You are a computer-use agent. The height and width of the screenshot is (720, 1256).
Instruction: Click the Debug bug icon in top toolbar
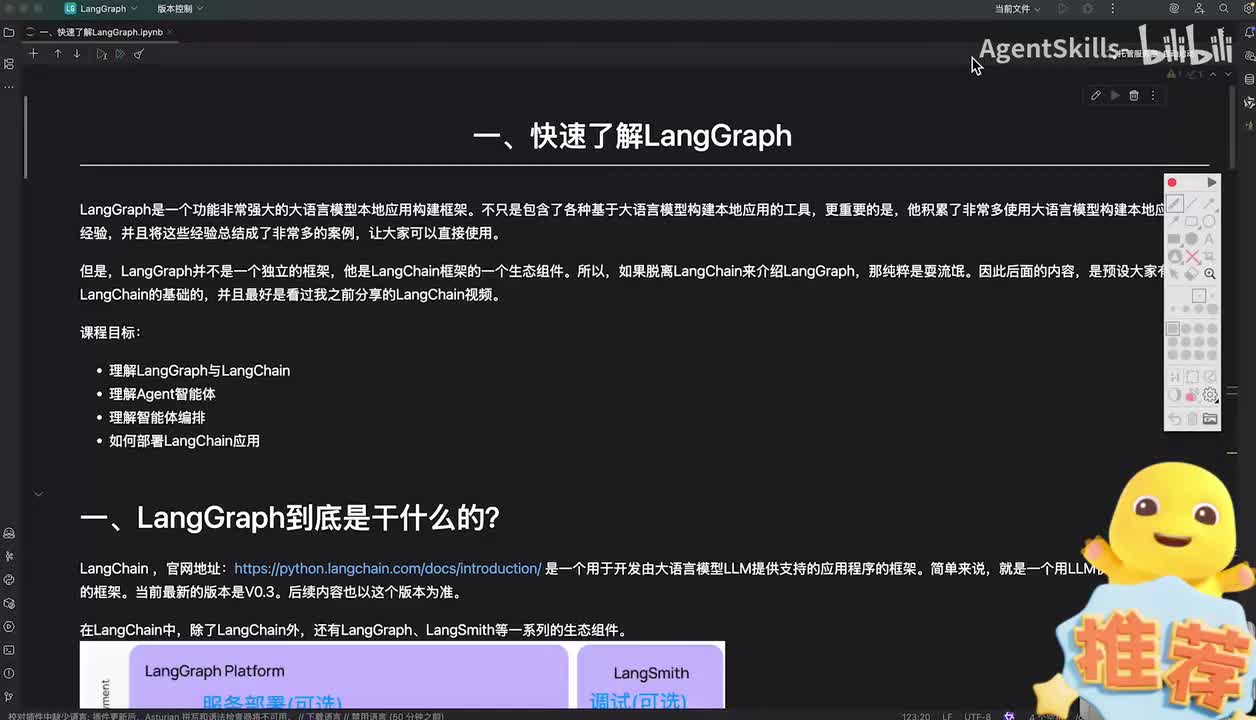[1087, 8]
